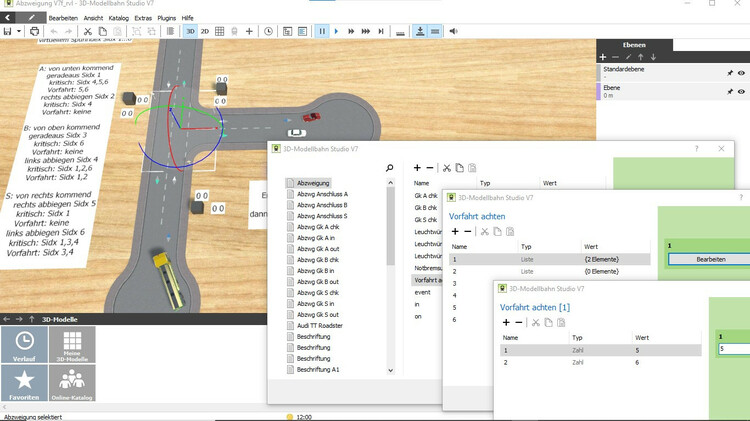Toggle visibility eye of Ebene layer
This screenshot has width=750, height=421.
tap(741, 91)
